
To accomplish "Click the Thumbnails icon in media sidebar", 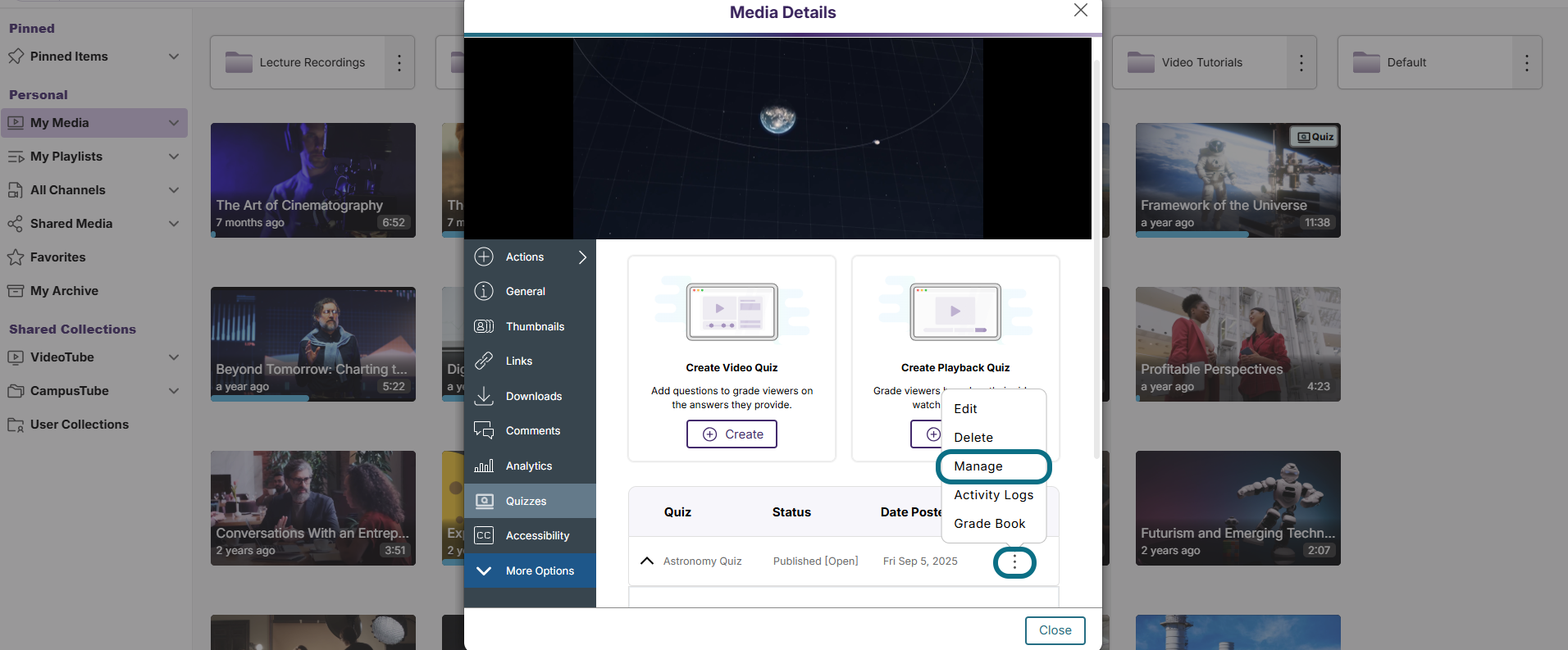I will coord(484,326).
